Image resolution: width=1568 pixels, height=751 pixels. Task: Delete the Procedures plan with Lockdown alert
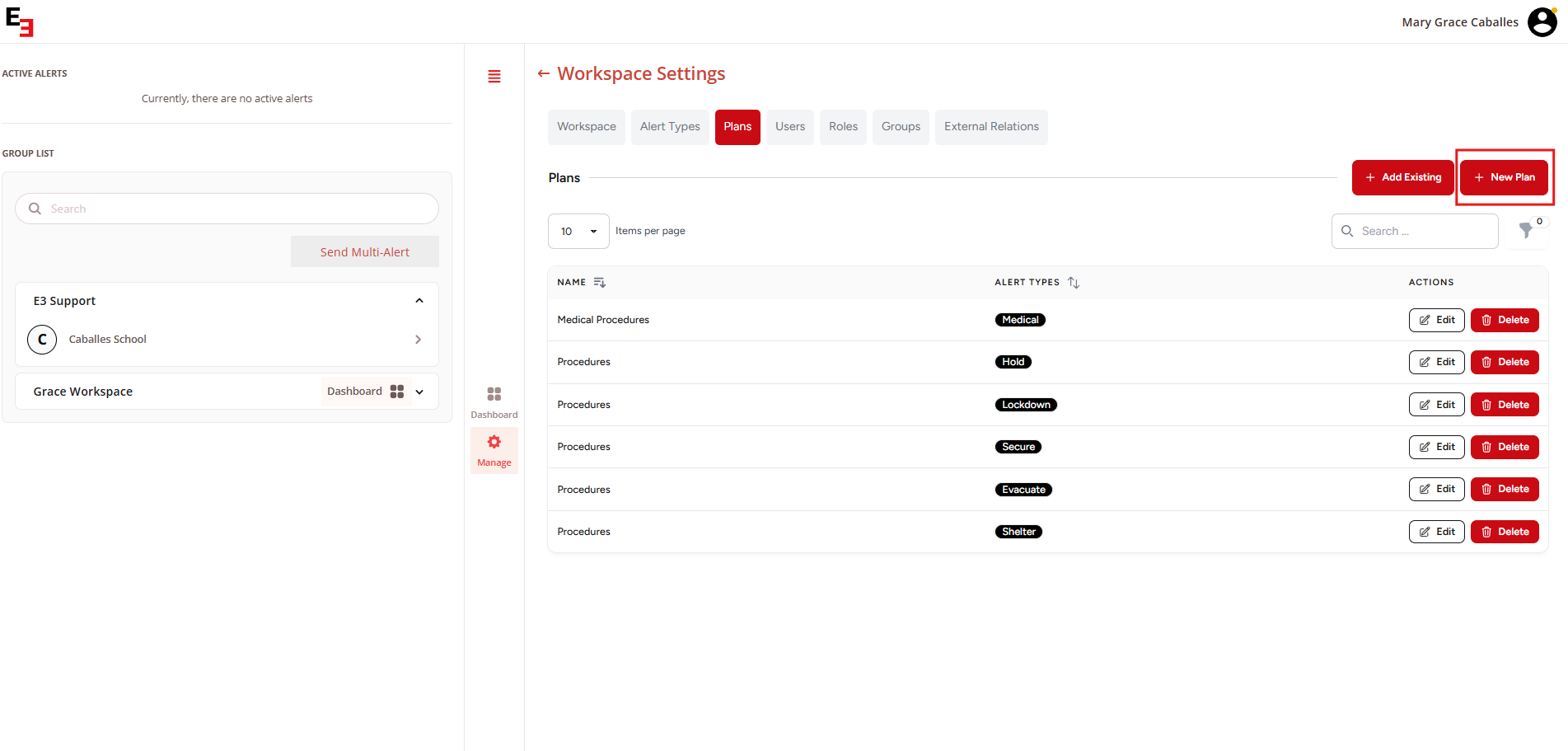(1505, 405)
